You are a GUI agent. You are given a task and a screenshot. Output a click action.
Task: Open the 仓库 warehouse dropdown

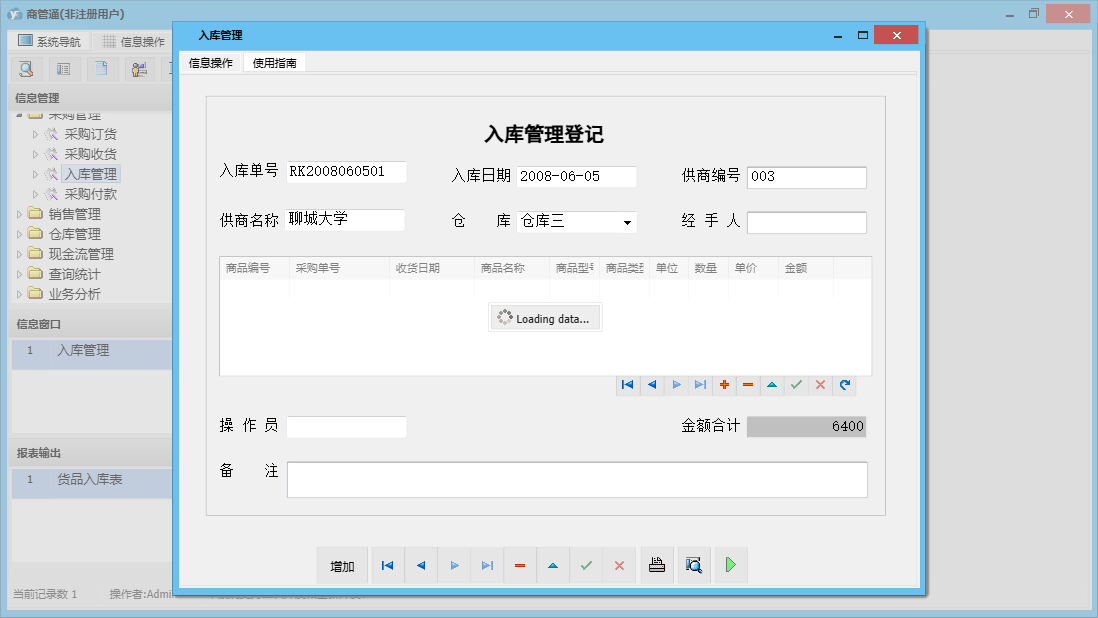coord(630,222)
